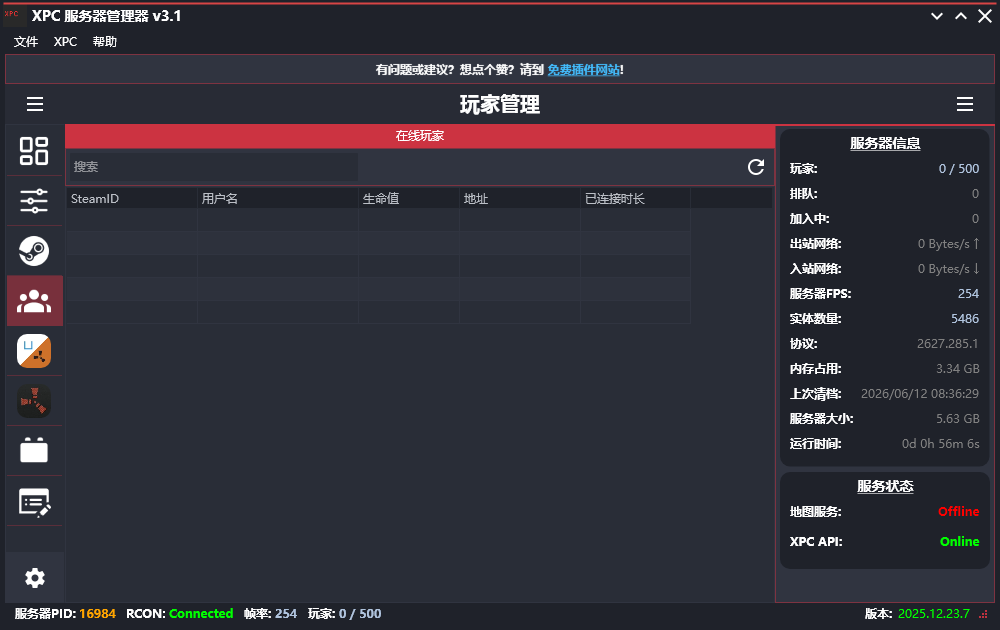Sort by the 已连接时长 column header
Image resolution: width=1000 pixels, height=630 pixels.
[x=635, y=198]
